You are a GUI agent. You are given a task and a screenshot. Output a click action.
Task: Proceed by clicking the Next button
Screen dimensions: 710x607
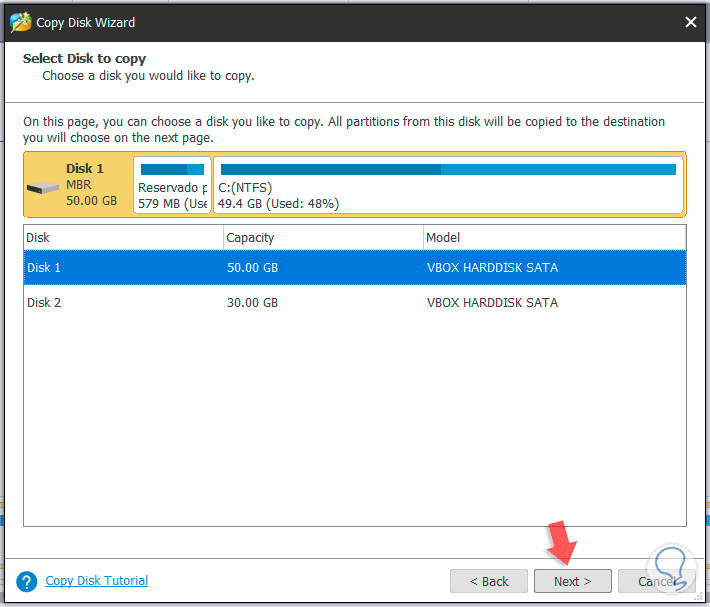pyautogui.click(x=572, y=581)
